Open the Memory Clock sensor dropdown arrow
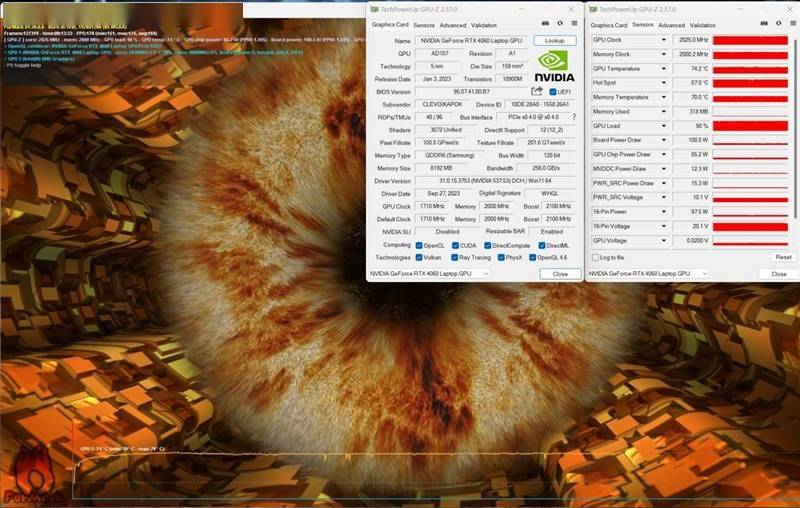Image resolution: width=800 pixels, height=508 pixels. (664, 54)
